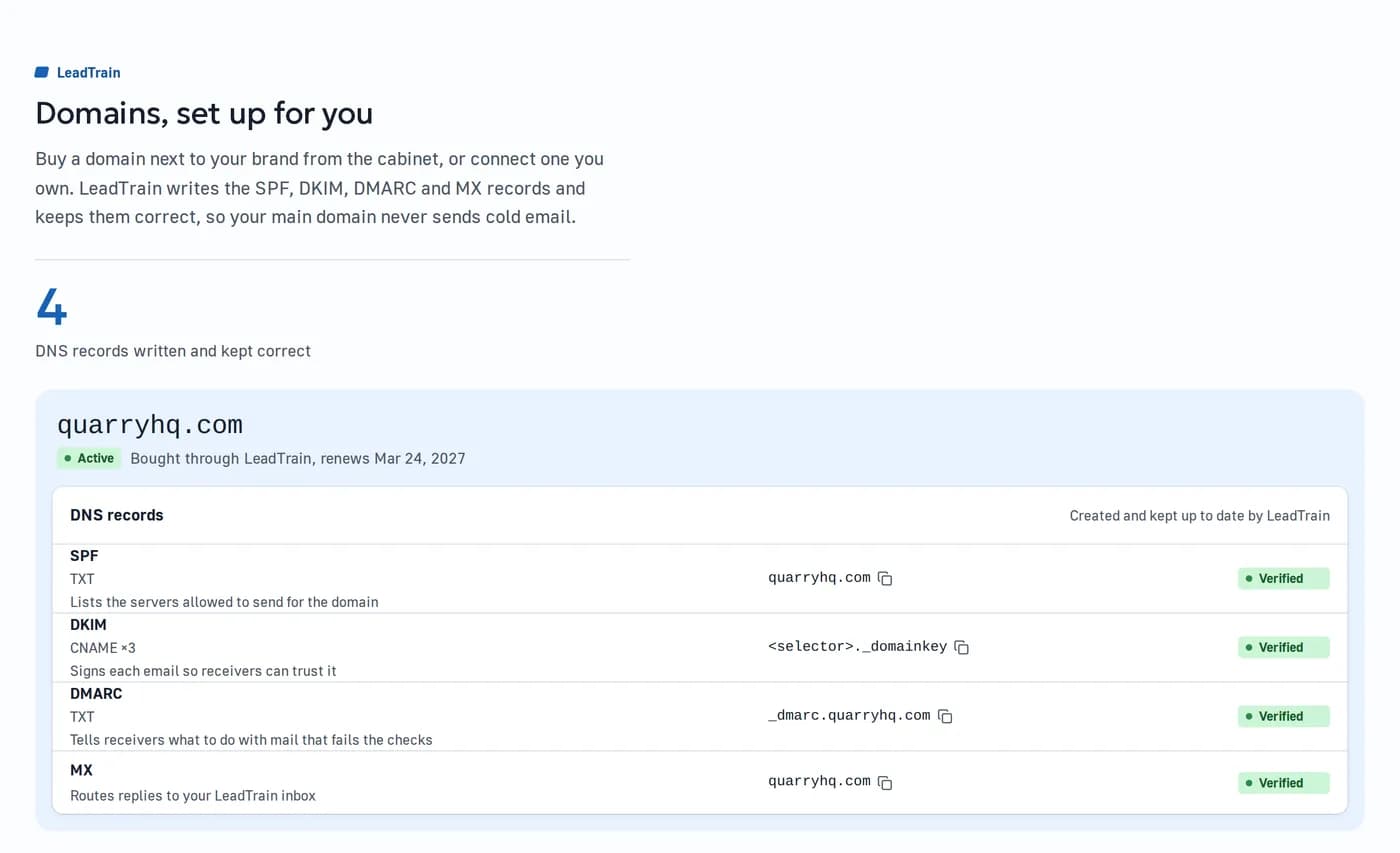Click the Verified badge in the MX row
Screen dimensions: 1400x853
1284,783
